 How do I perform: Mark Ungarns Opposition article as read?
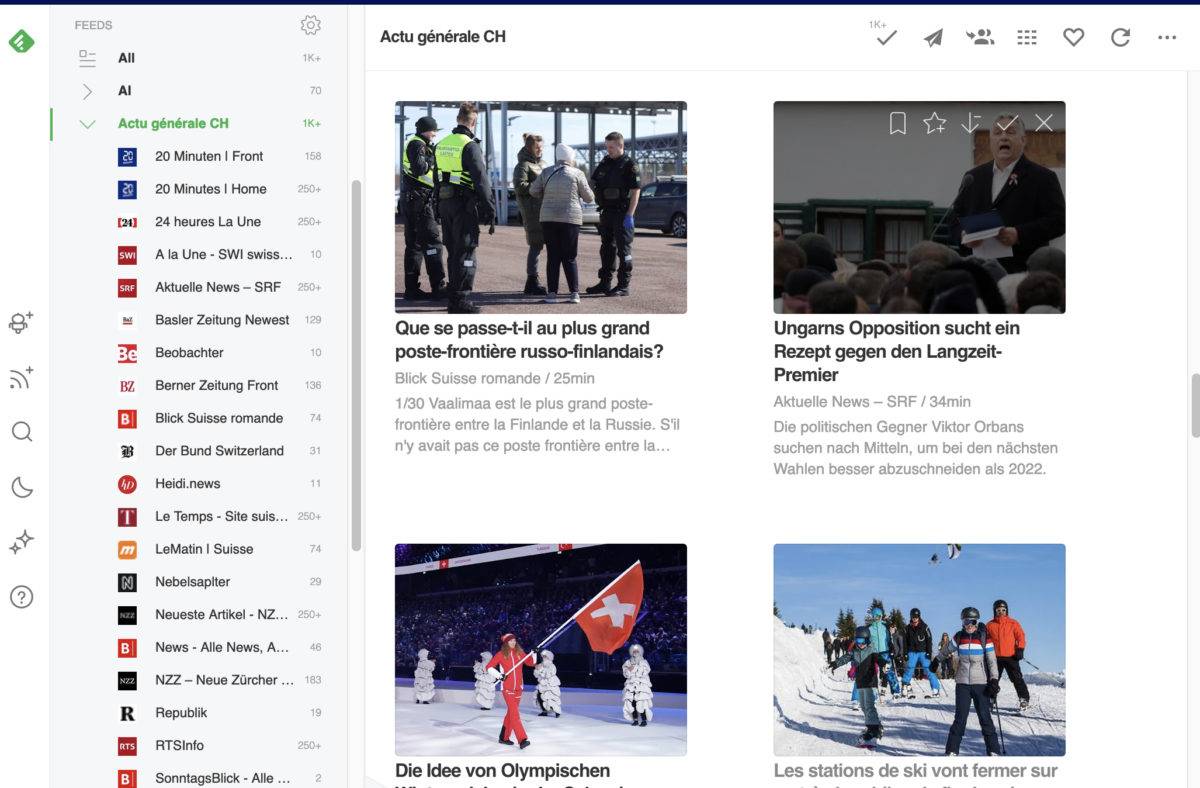1007,123
